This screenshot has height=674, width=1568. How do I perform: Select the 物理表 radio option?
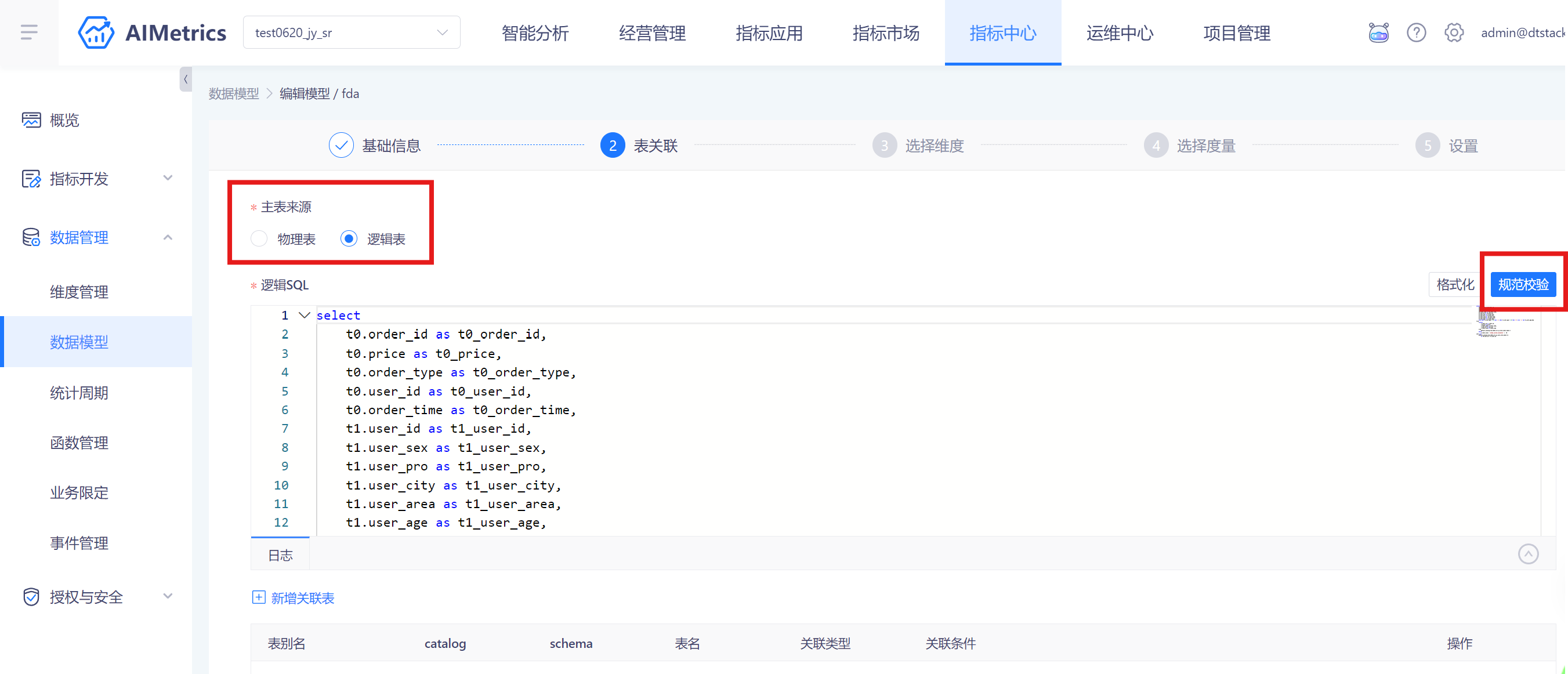[259, 238]
